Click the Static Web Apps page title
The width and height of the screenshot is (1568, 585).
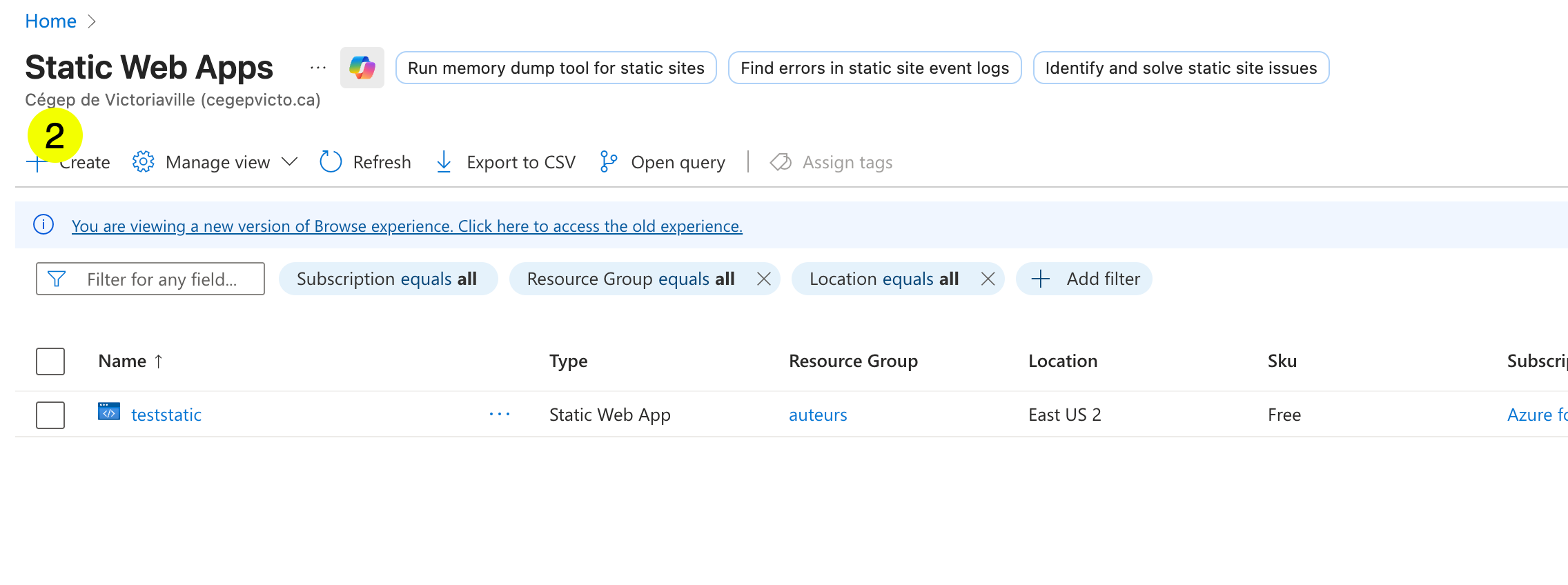point(149,68)
